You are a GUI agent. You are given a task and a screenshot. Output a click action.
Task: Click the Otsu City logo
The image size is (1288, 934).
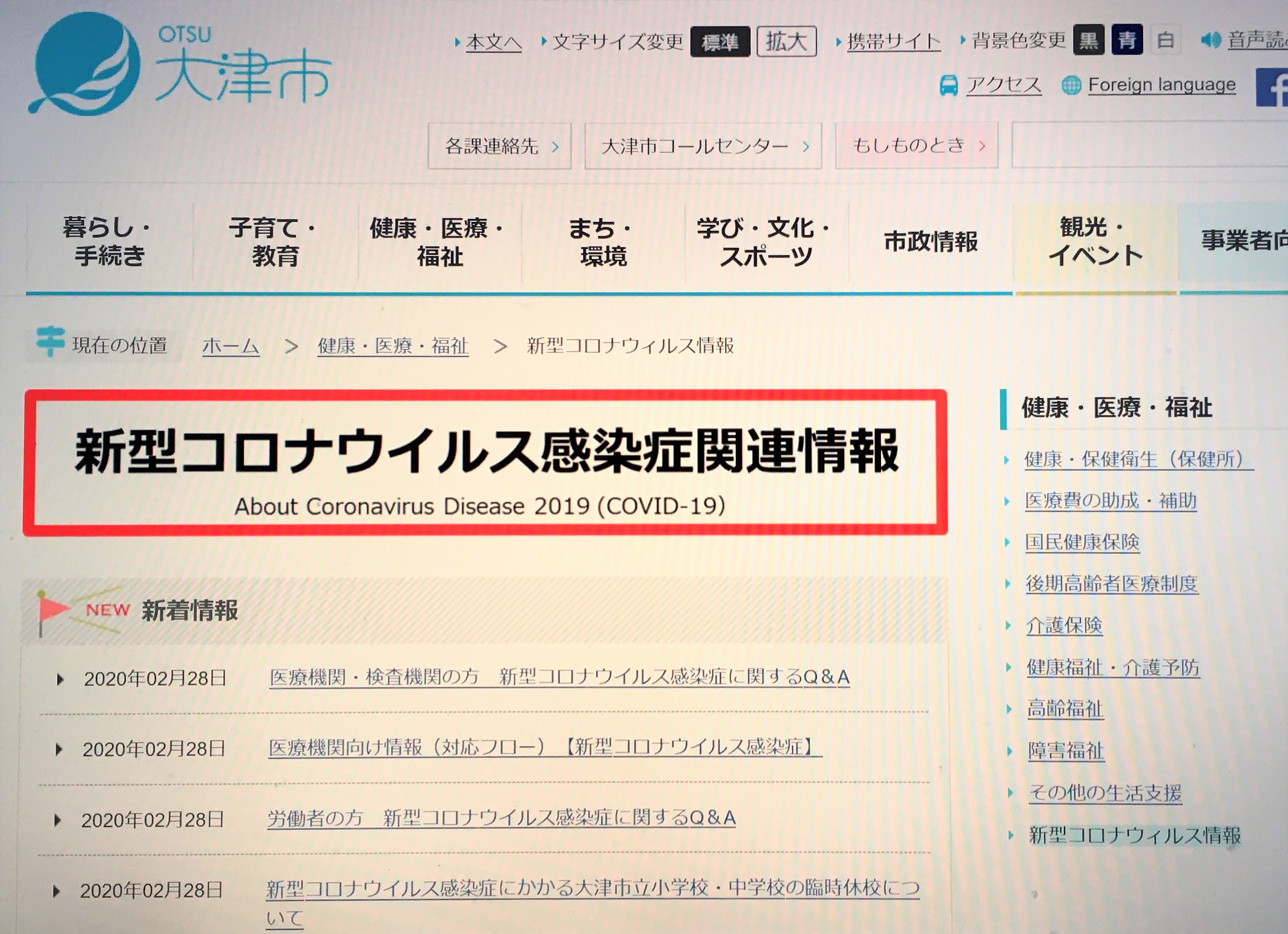pyautogui.click(x=179, y=63)
